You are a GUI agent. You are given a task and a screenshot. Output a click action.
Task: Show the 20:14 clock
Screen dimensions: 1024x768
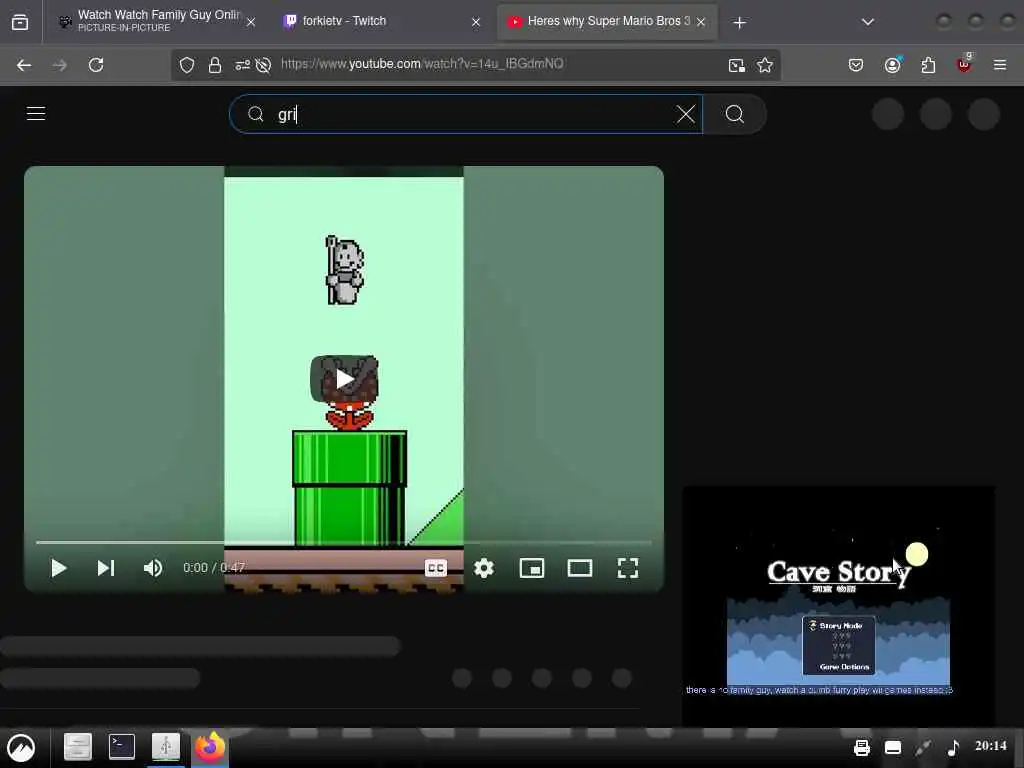coord(991,746)
